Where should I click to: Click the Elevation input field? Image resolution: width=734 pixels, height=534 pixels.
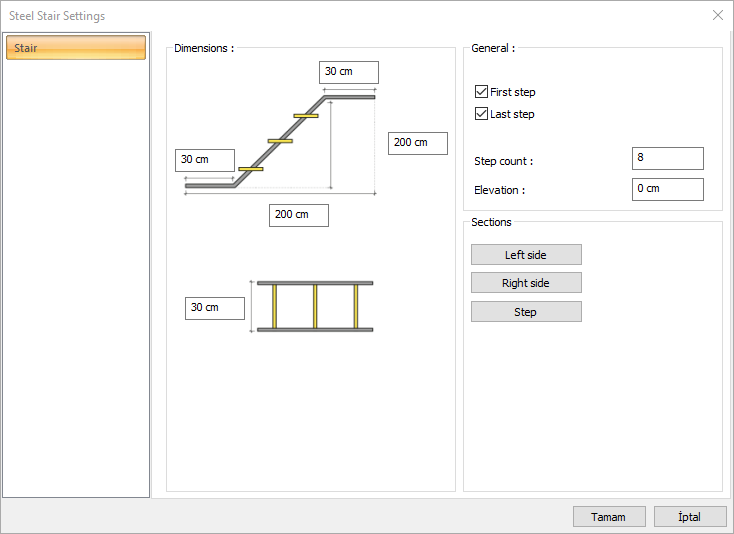click(667, 189)
